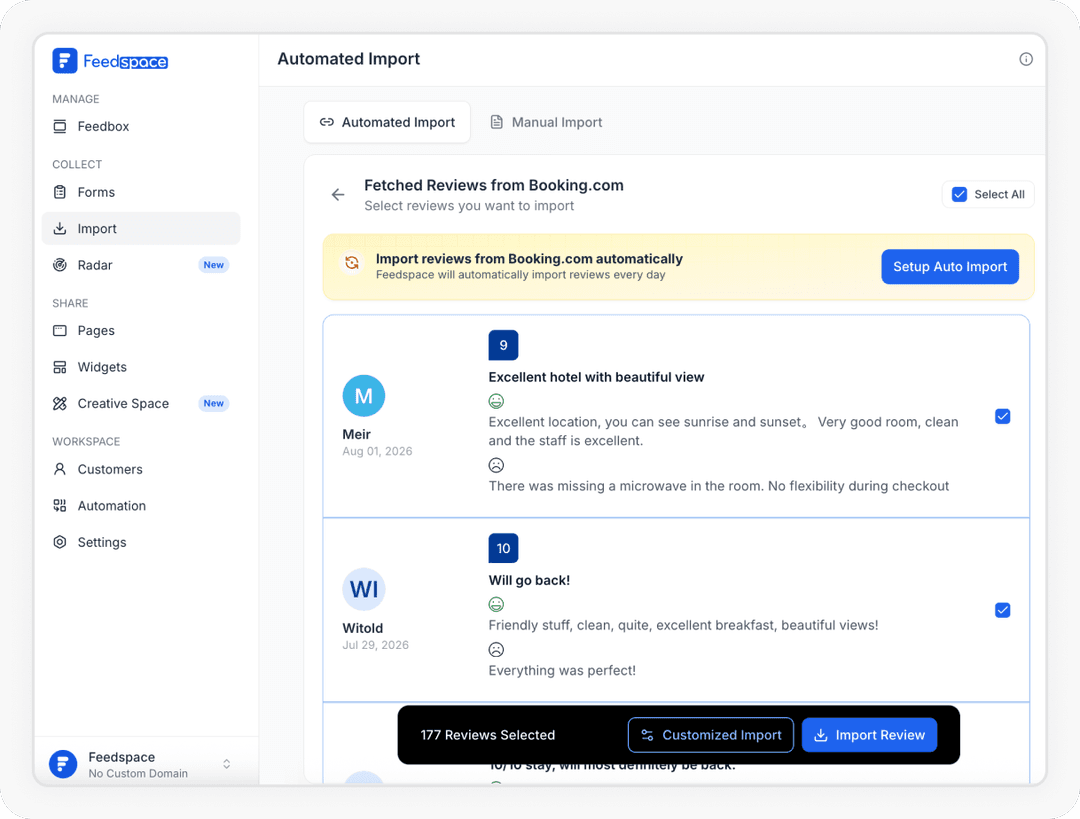Click the Feedspace workspace avatar at bottom

63,764
